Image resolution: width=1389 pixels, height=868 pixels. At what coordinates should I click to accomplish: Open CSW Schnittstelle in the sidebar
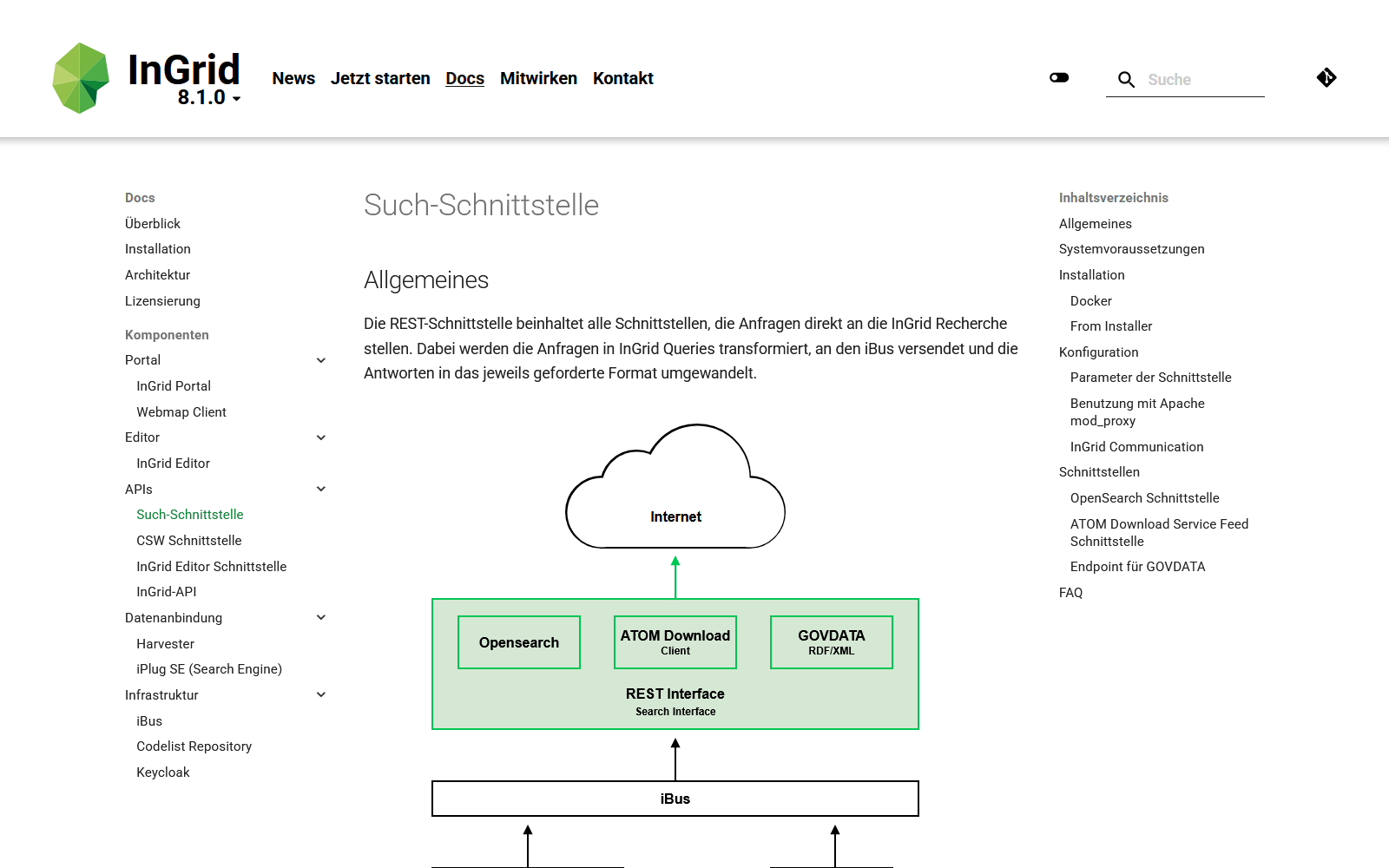pyautogui.click(x=188, y=541)
